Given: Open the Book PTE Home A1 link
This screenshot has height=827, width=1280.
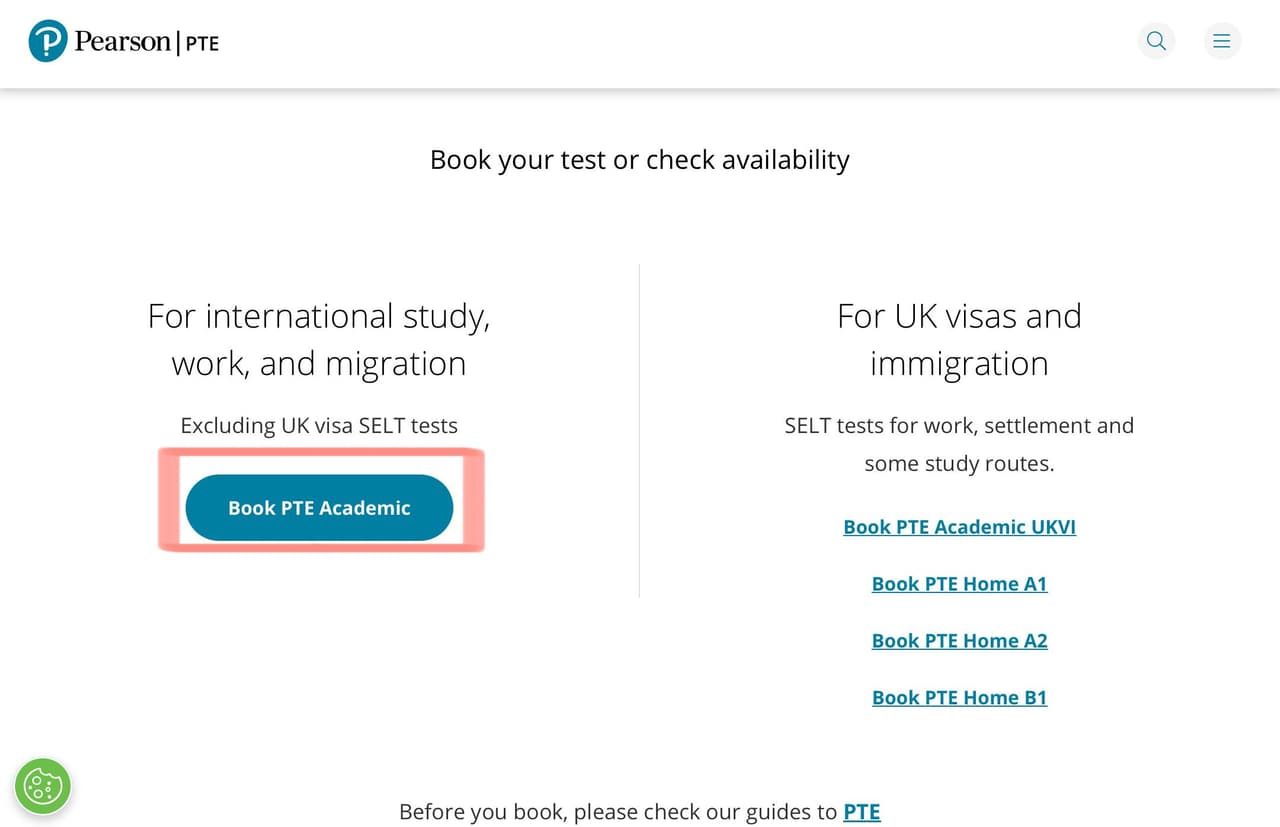Looking at the screenshot, I should point(959,584).
